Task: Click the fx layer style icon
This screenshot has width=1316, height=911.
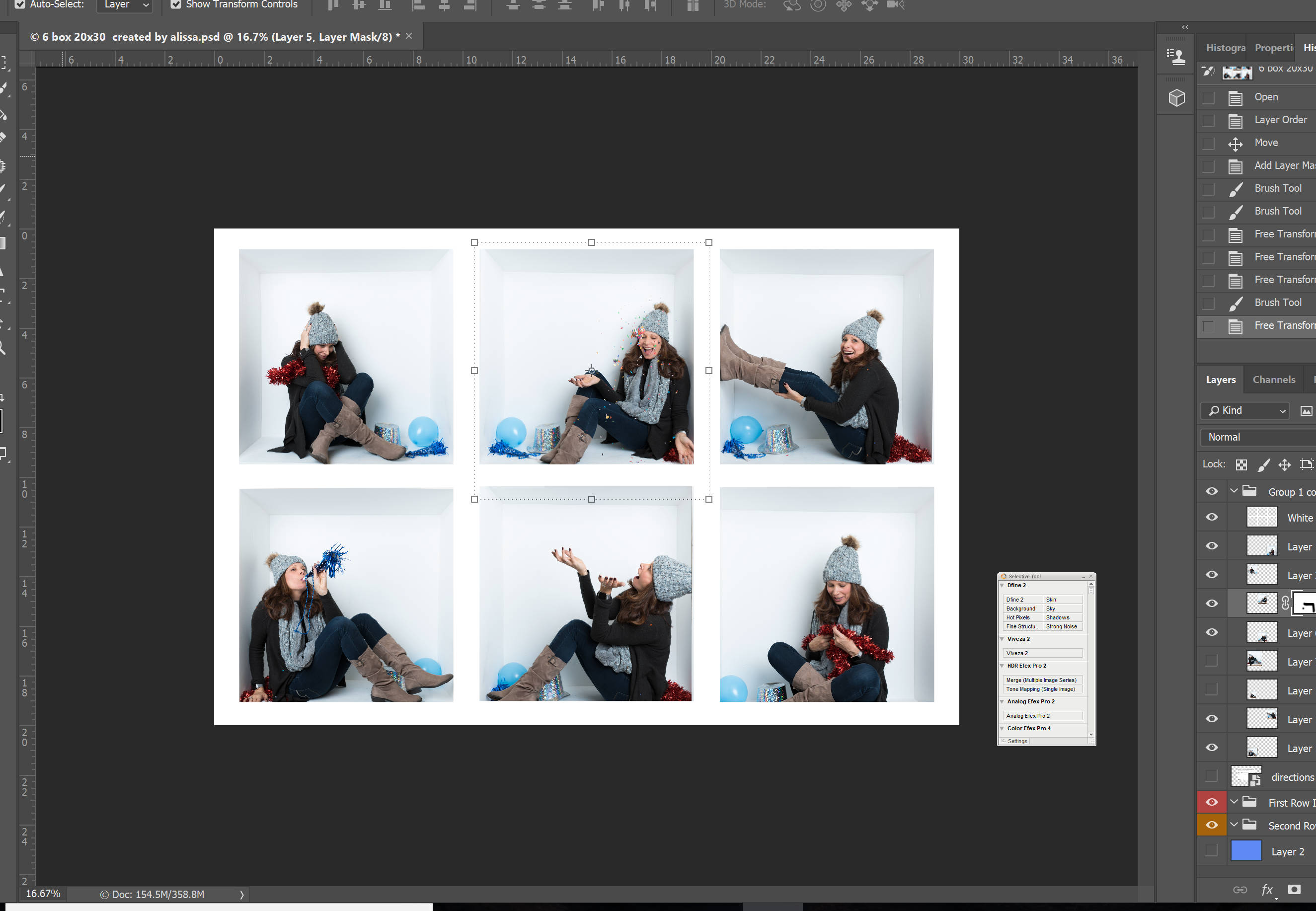Action: (x=1267, y=889)
